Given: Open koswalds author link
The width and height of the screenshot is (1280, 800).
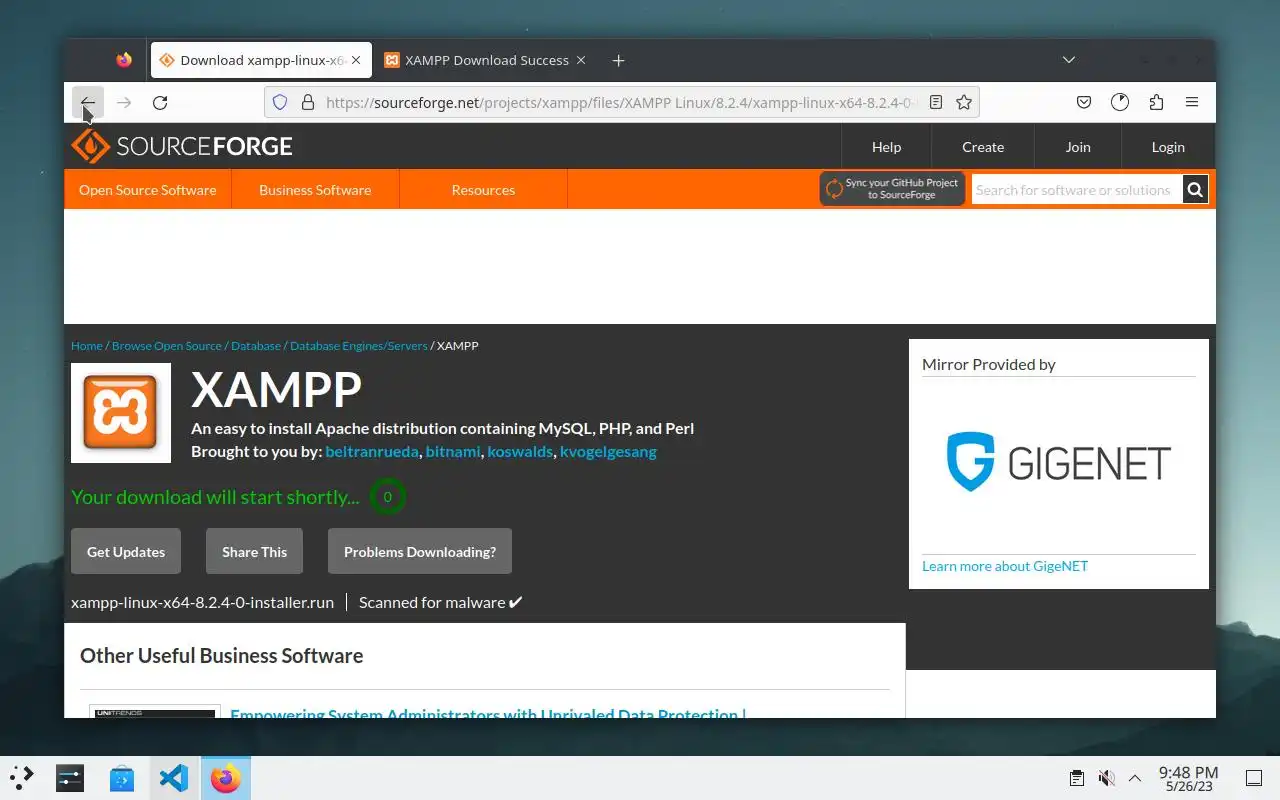Looking at the screenshot, I should (x=520, y=451).
